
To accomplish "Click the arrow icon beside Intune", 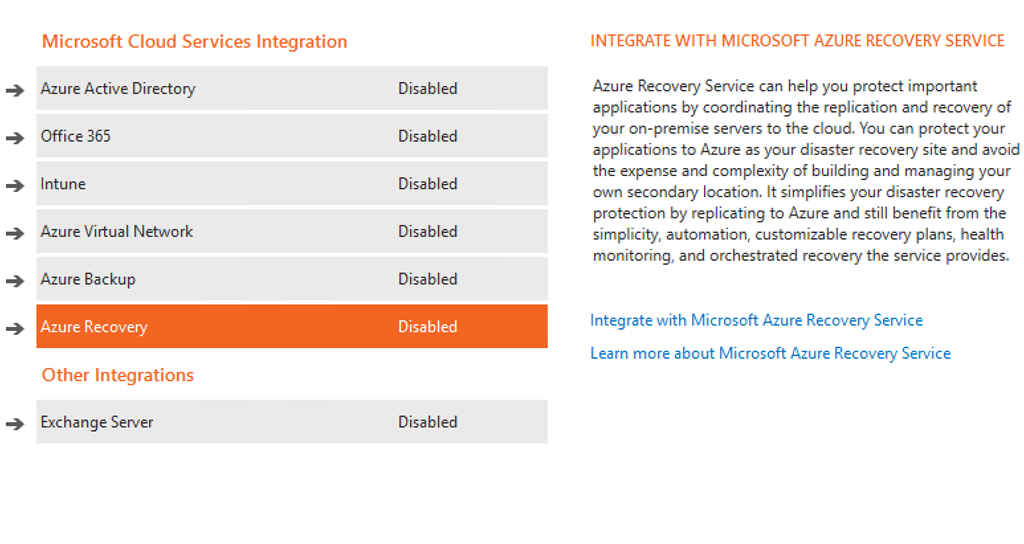I will click(15, 186).
